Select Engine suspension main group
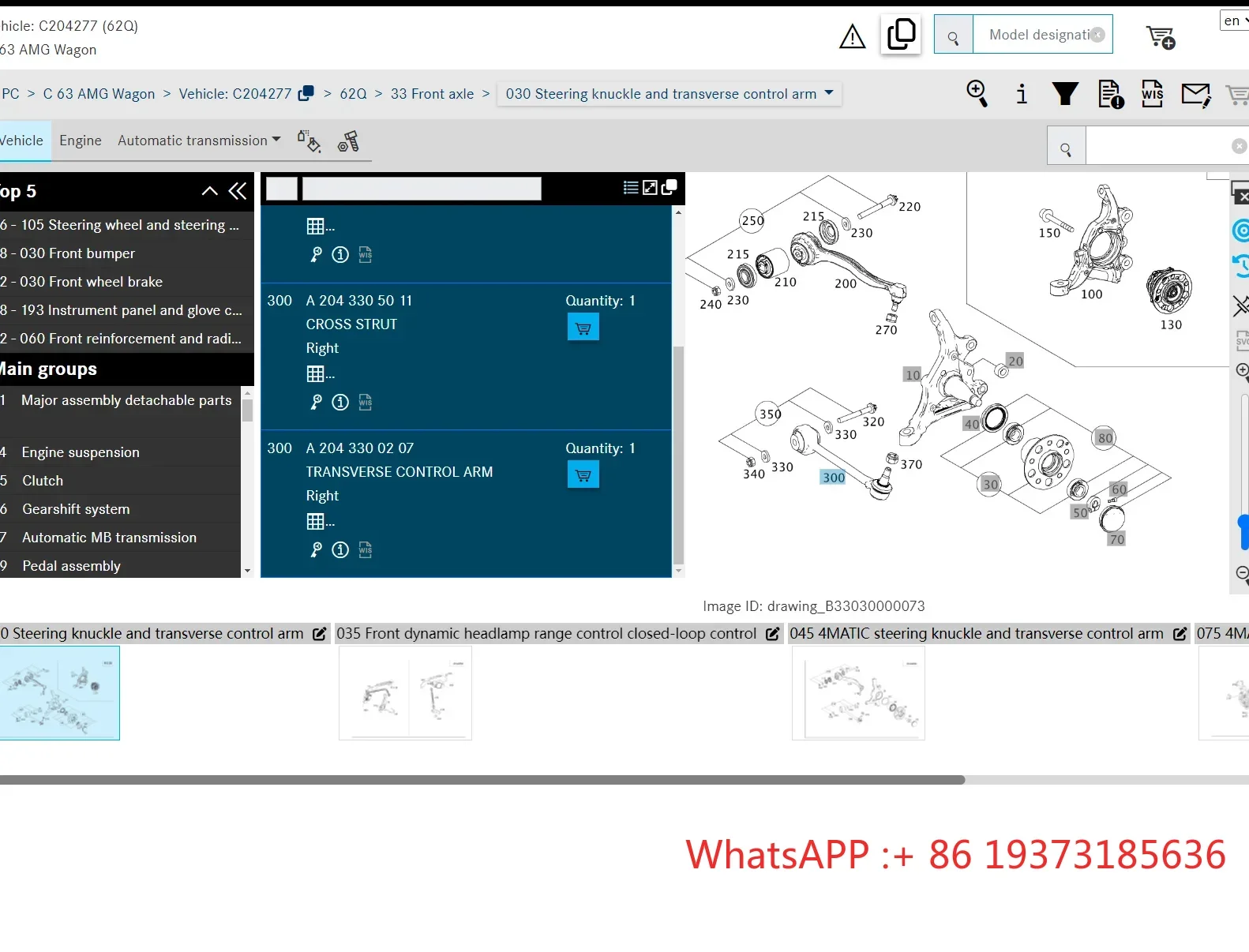The image size is (1249, 952). coord(120,452)
